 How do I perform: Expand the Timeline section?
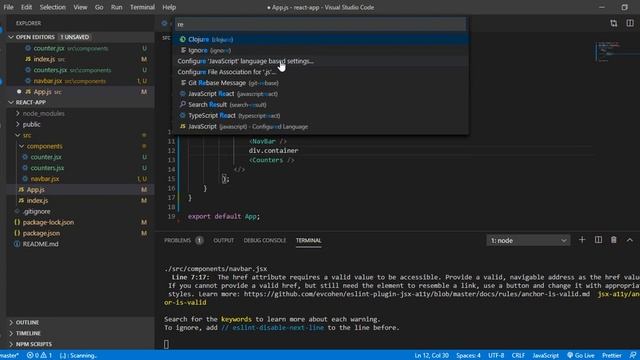tap(80, 333)
